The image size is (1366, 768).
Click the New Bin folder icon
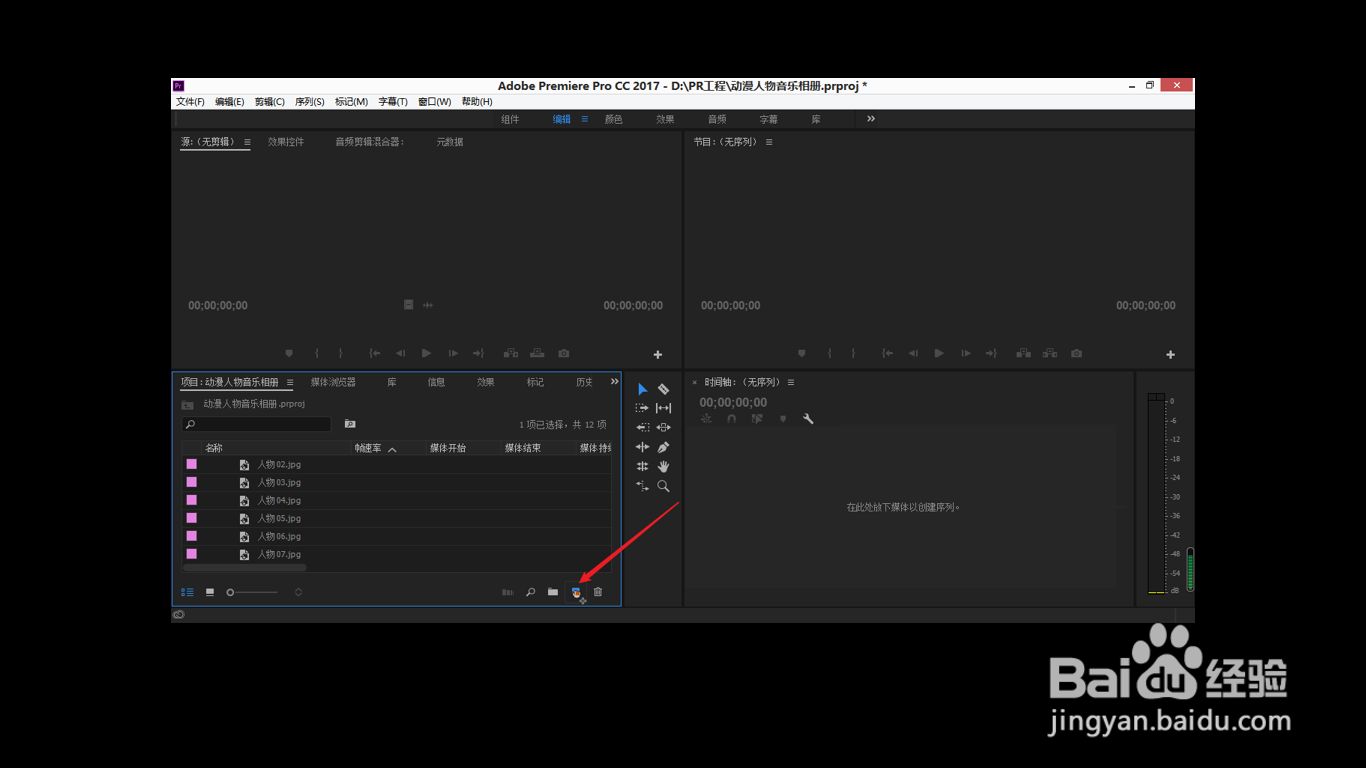553,592
